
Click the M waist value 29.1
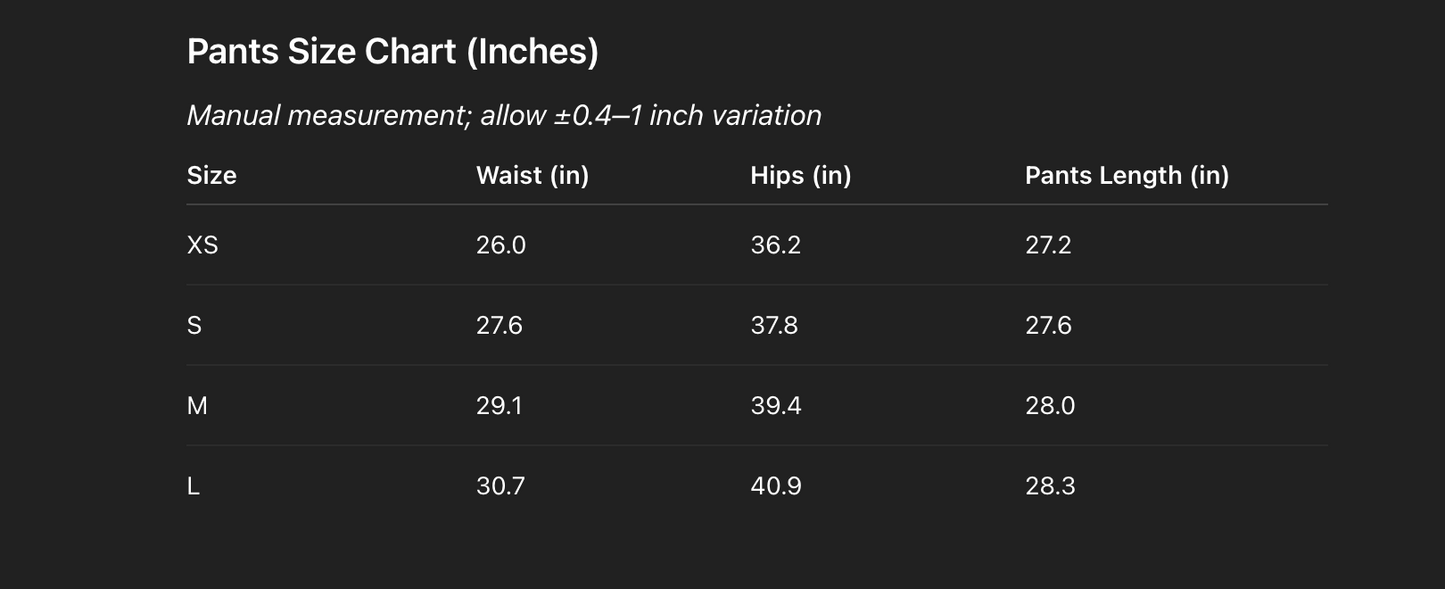pyautogui.click(x=498, y=405)
